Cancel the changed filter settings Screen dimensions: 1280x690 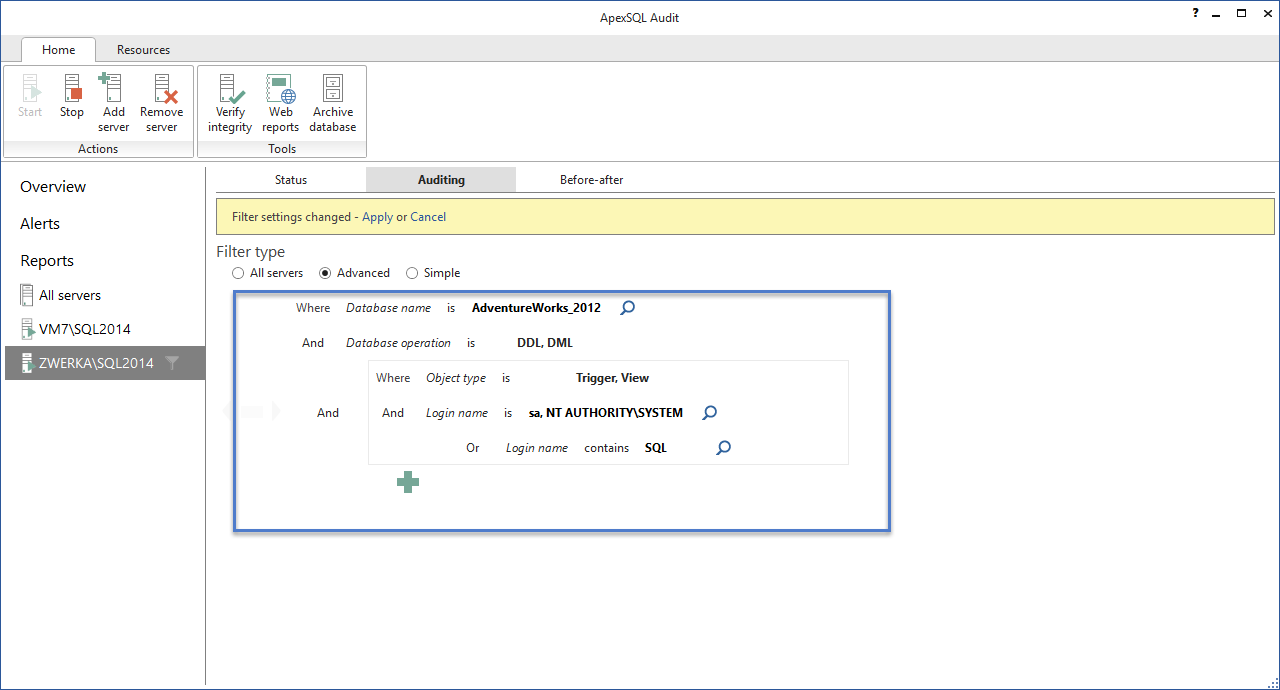(x=428, y=217)
